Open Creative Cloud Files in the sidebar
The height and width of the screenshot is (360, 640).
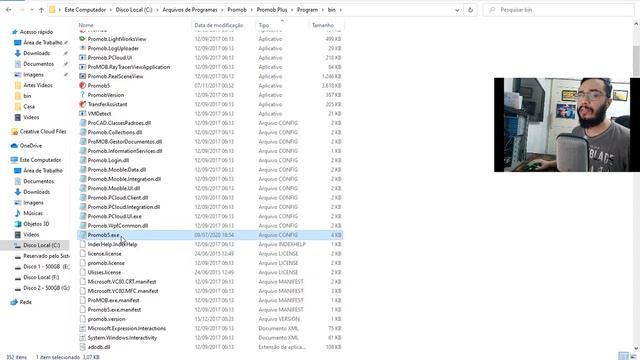click(42, 131)
